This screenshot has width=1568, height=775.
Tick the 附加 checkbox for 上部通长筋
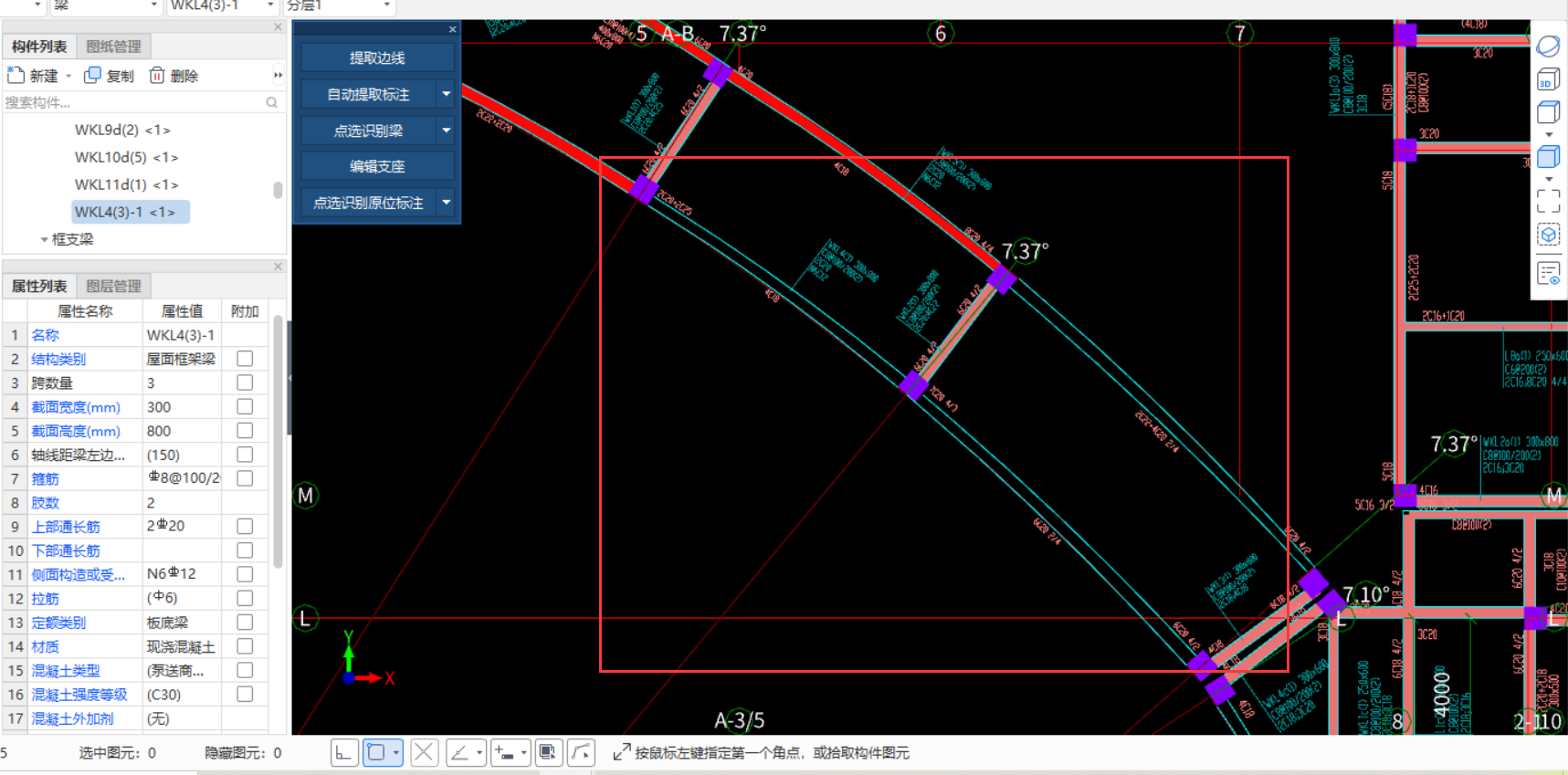point(245,526)
